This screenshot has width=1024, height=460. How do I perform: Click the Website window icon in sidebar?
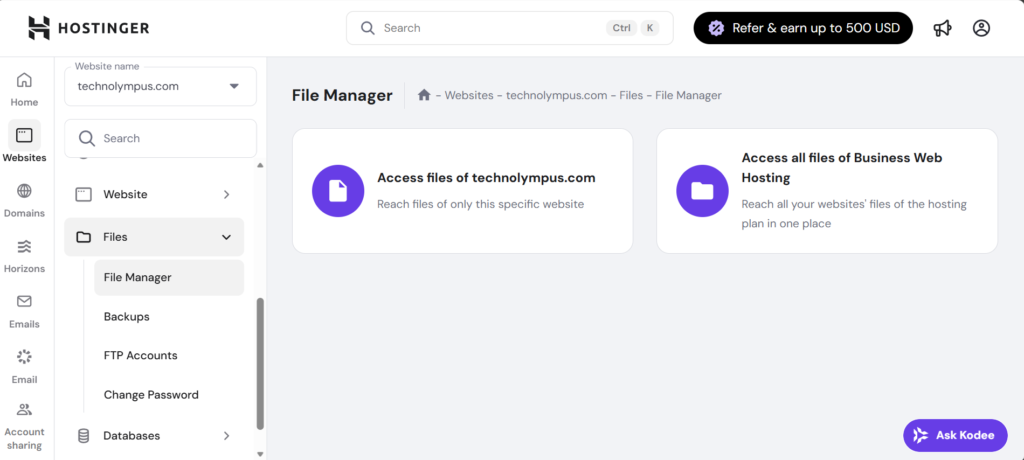[84, 194]
